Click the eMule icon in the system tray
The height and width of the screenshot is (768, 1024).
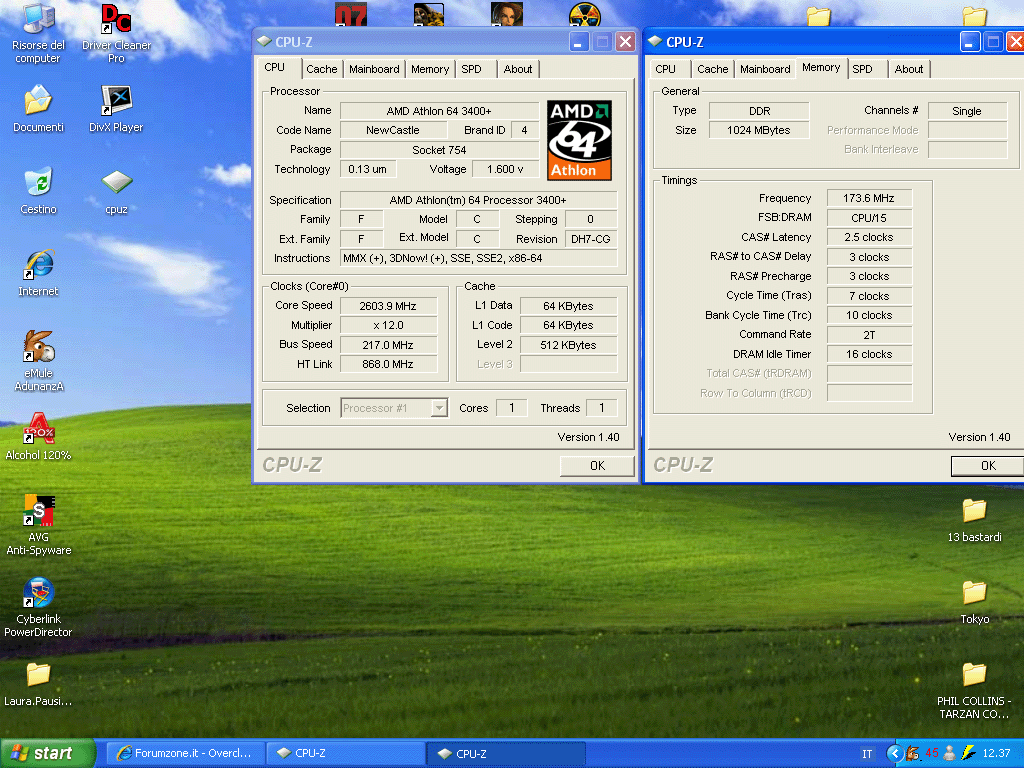[x=913, y=753]
